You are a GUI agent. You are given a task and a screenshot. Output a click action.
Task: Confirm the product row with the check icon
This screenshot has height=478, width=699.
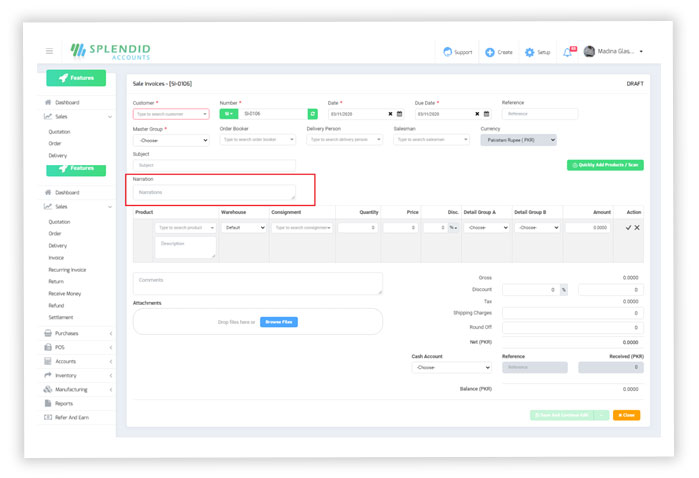pyautogui.click(x=628, y=228)
